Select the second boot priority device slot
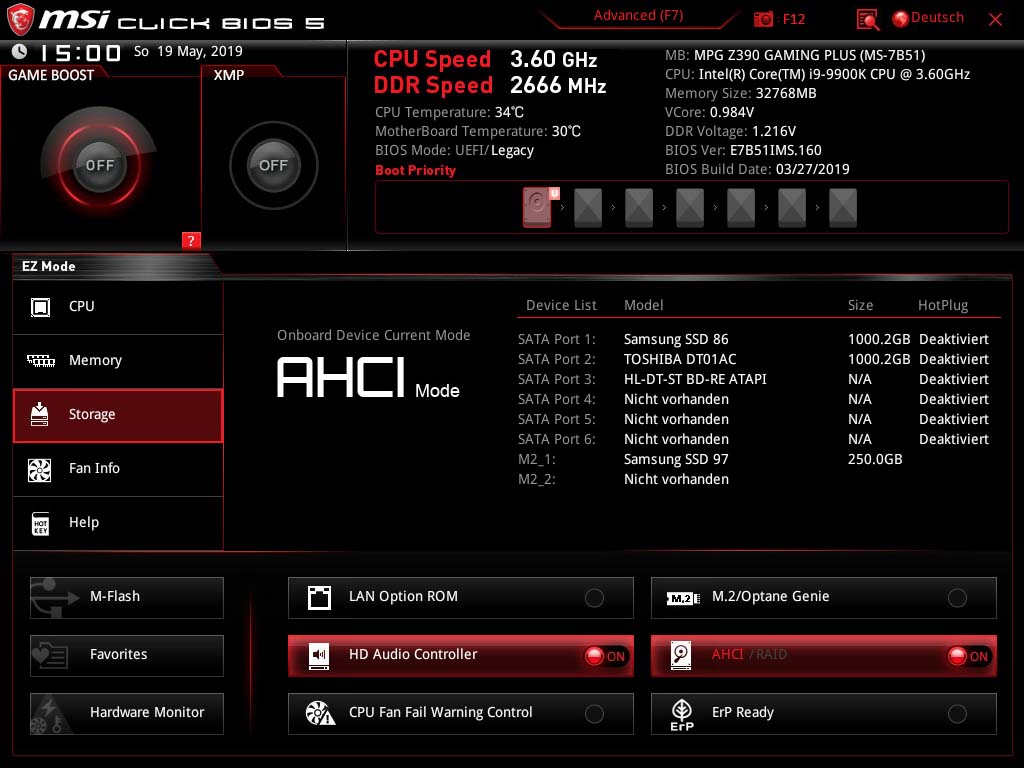This screenshot has height=768, width=1024. pyautogui.click(x=588, y=208)
